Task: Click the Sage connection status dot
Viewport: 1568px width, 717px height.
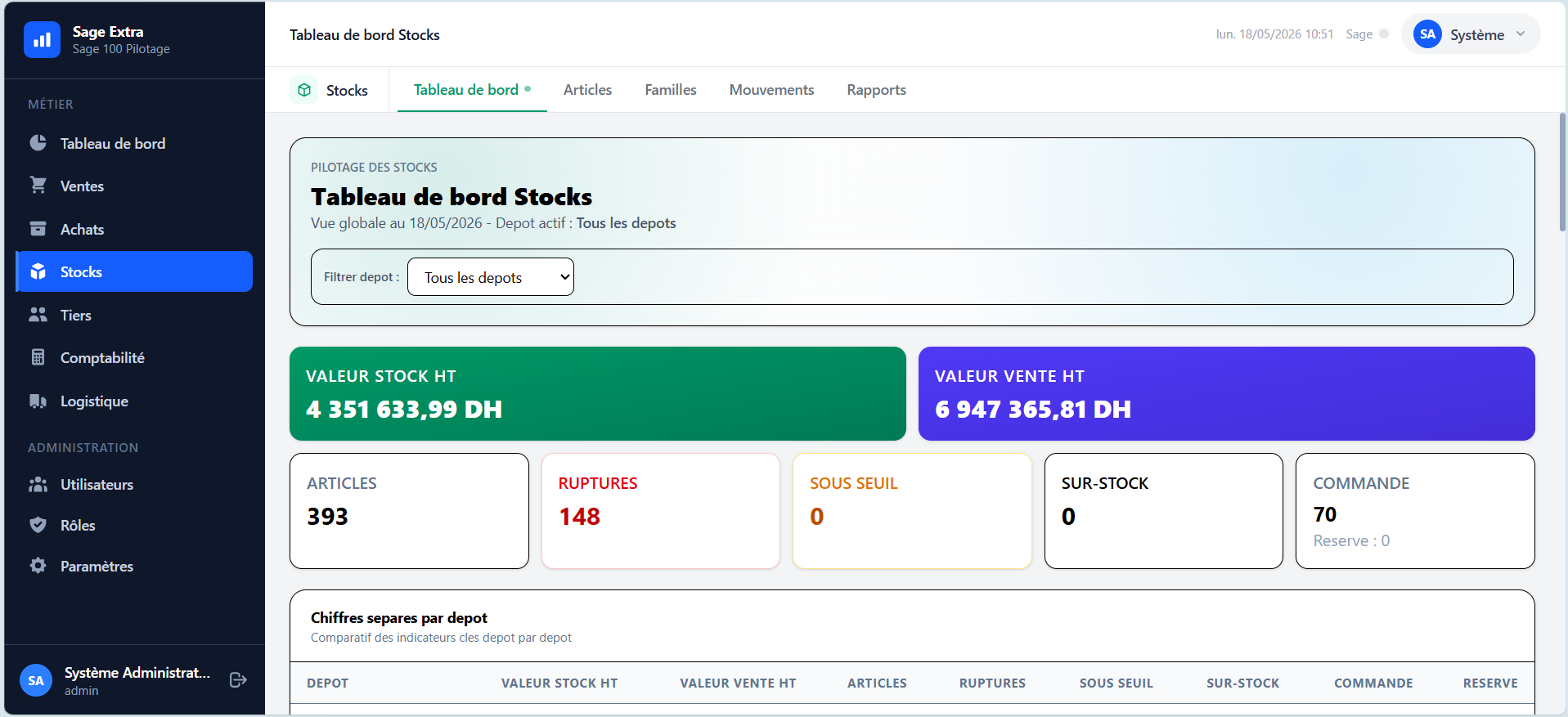Action: click(x=1384, y=34)
